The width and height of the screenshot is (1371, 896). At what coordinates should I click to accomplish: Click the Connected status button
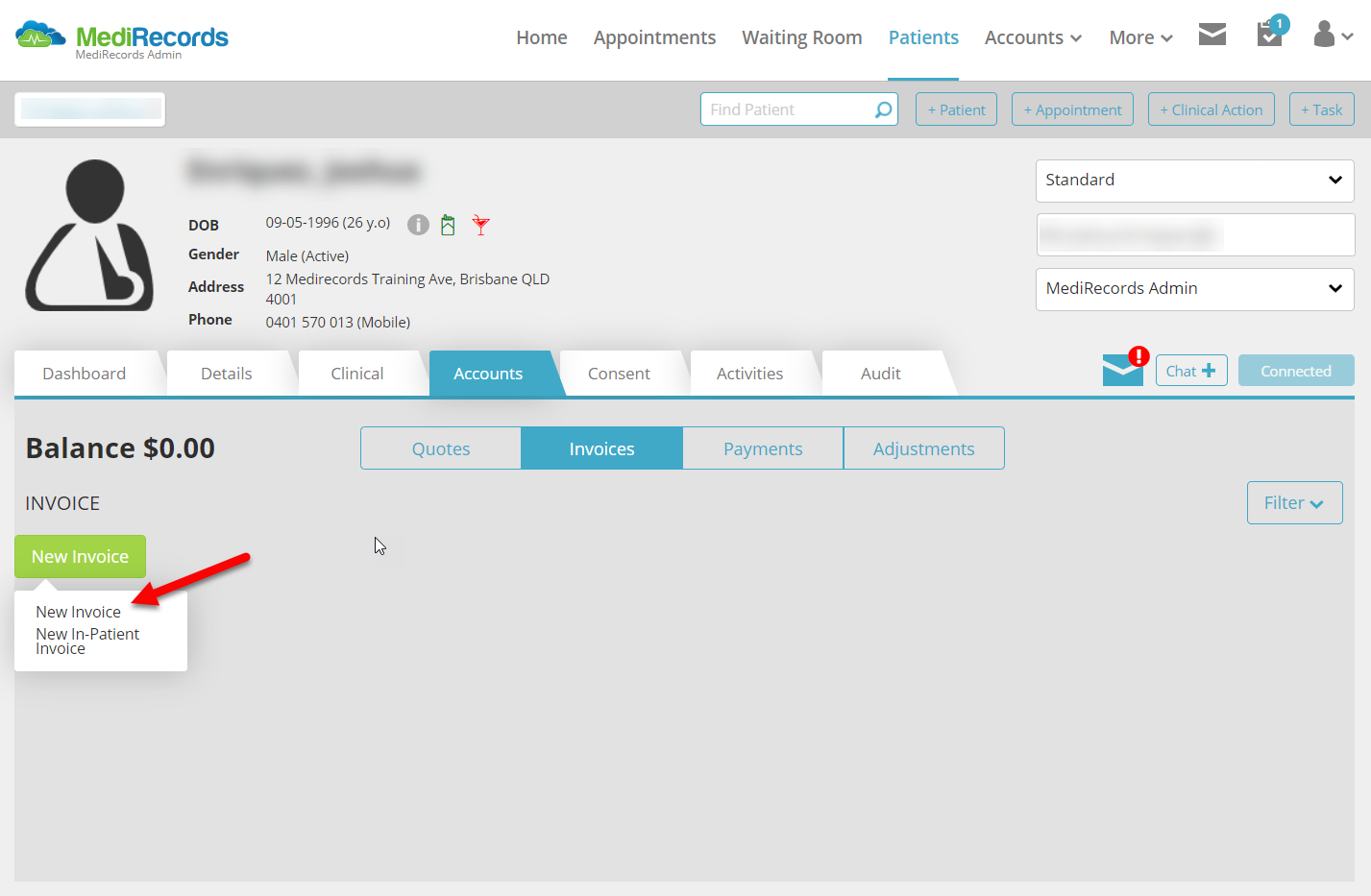(1296, 371)
